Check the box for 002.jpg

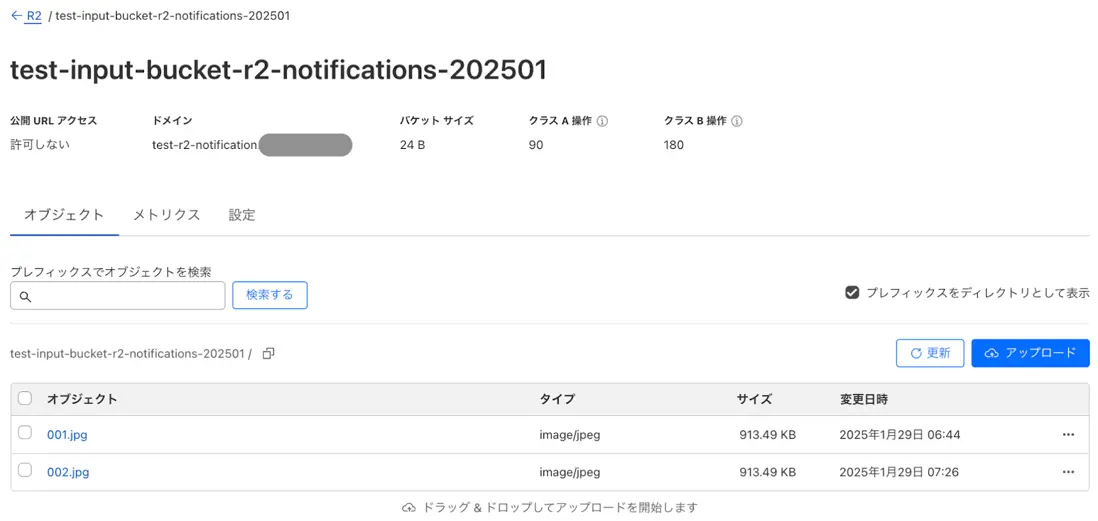[25, 471]
